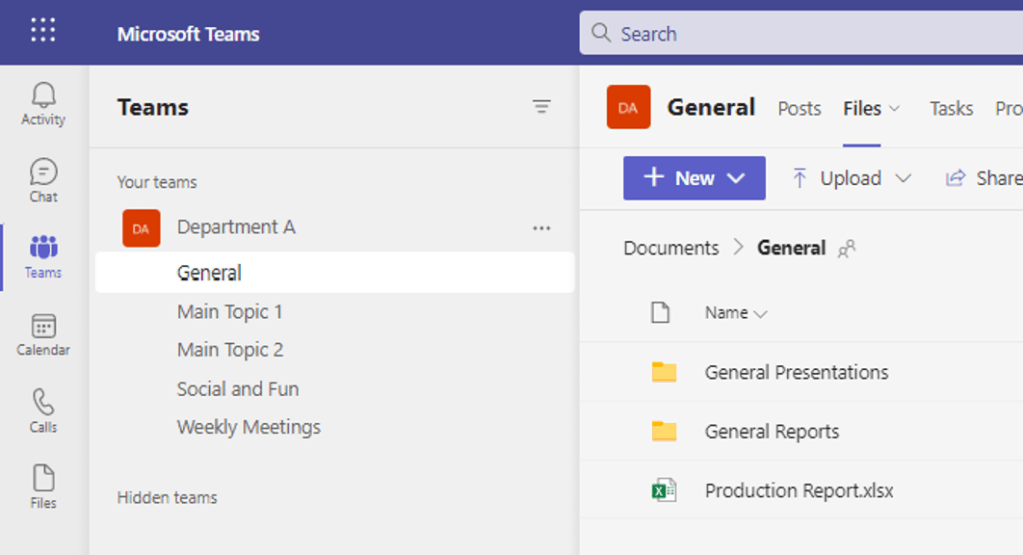The height and width of the screenshot is (555, 1023).
Task: Open Calendar from the left rail
Action: tap(43, 335)
